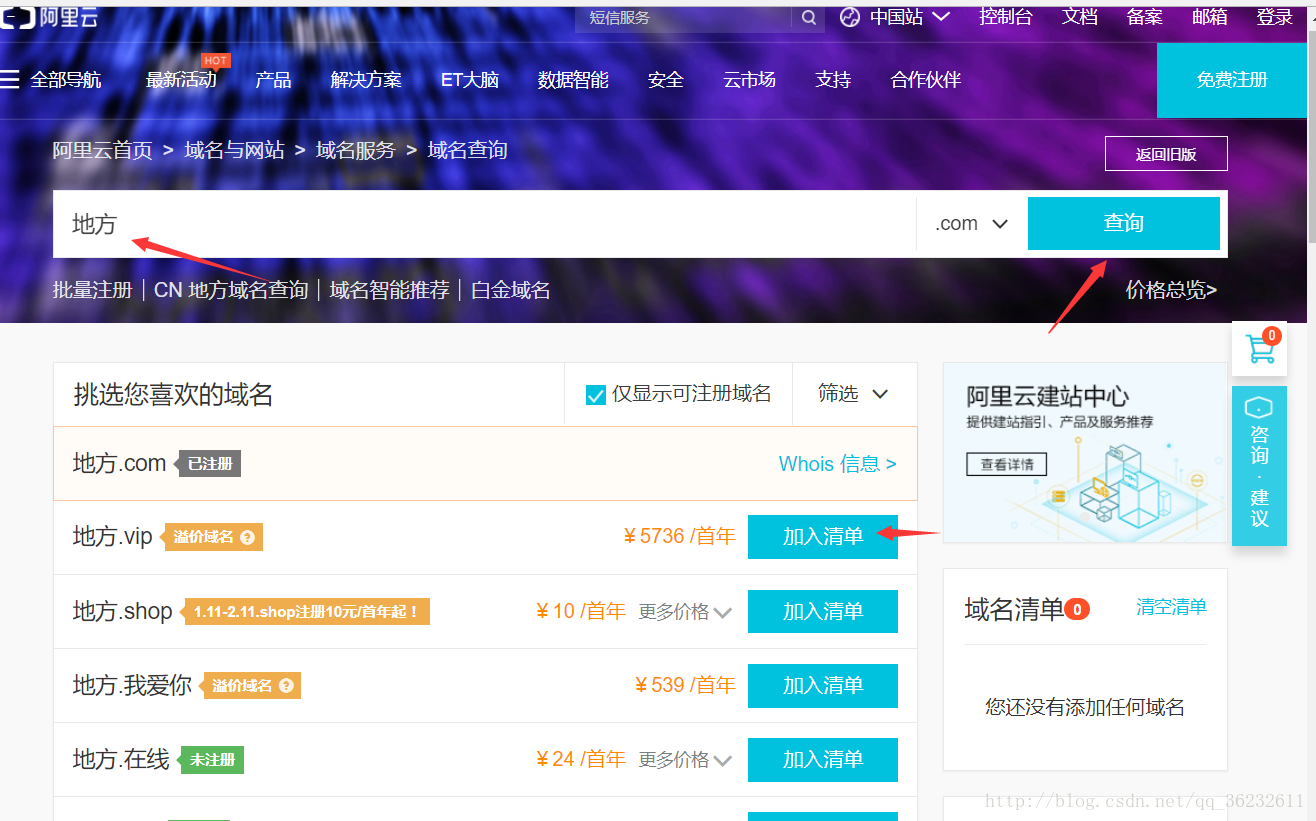Add 地方.我爱你 to the list
Image resolution: width=1316 pixels, height=821 pixels.
(823, 685)
